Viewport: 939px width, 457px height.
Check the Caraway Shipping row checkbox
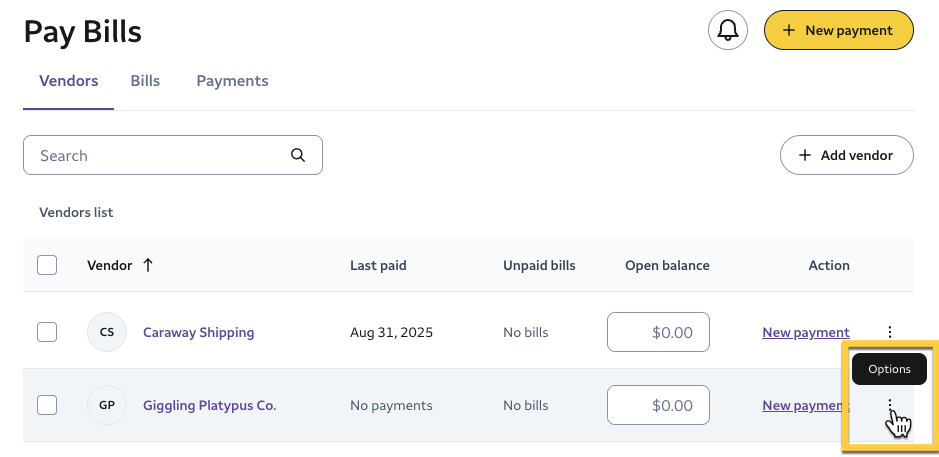[x=47, y=332]
